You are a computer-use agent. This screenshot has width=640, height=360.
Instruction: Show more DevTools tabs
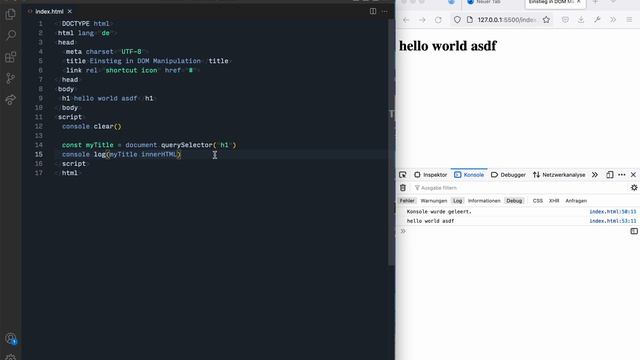[595, 175]
